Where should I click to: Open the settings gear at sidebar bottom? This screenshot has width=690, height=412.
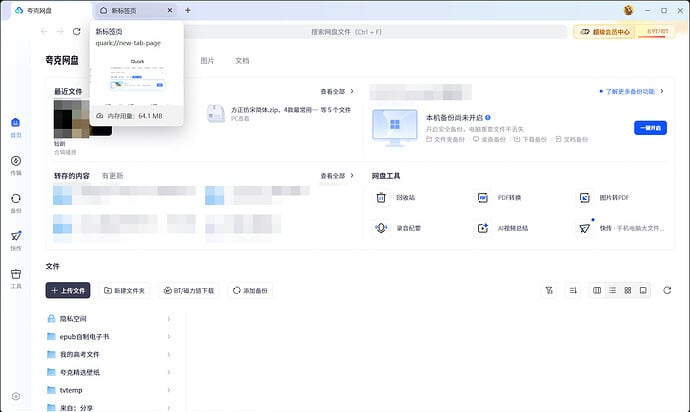click(x=16, y=396)
